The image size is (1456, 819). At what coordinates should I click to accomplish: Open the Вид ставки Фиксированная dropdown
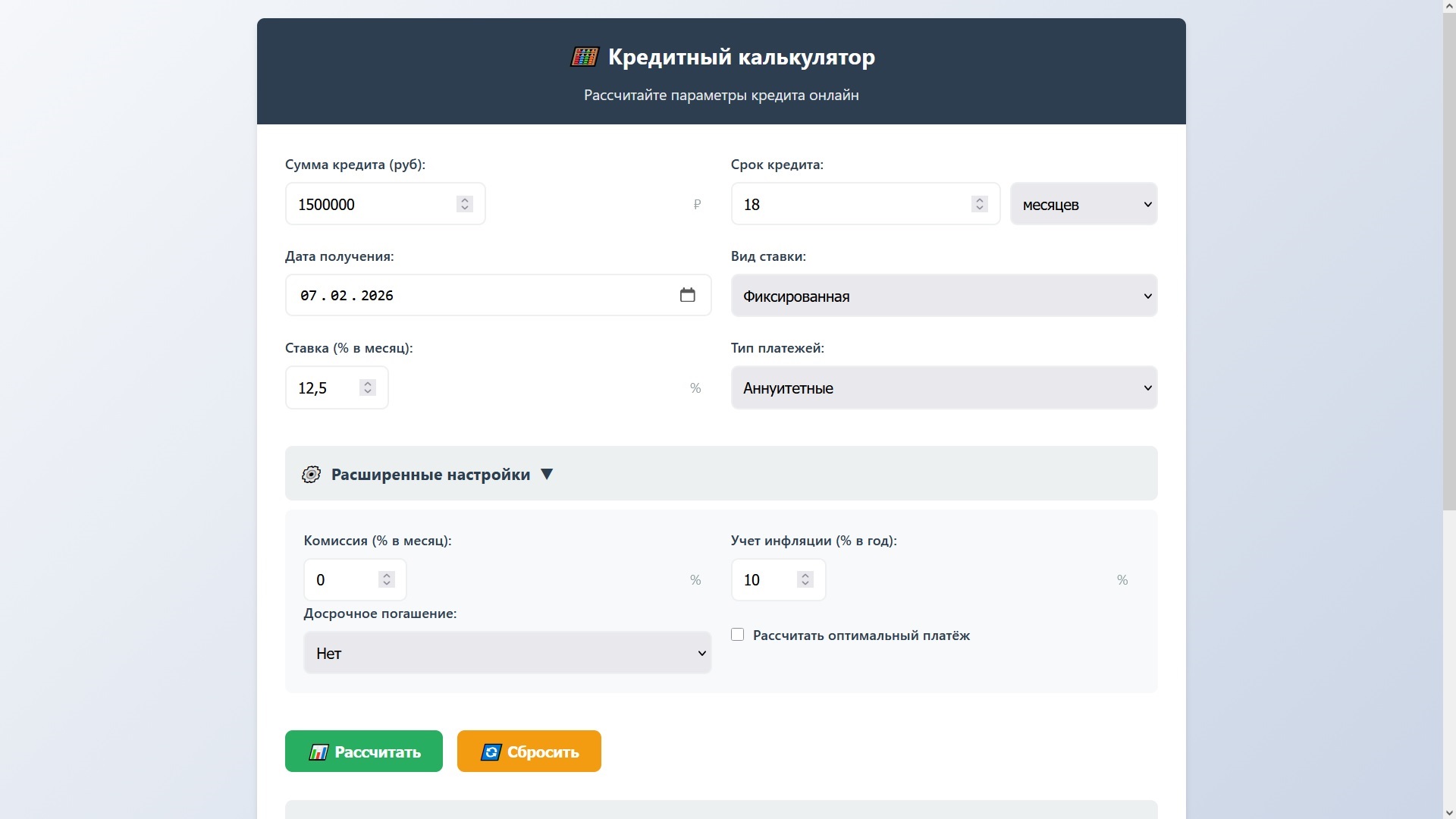tap(943, 296)
